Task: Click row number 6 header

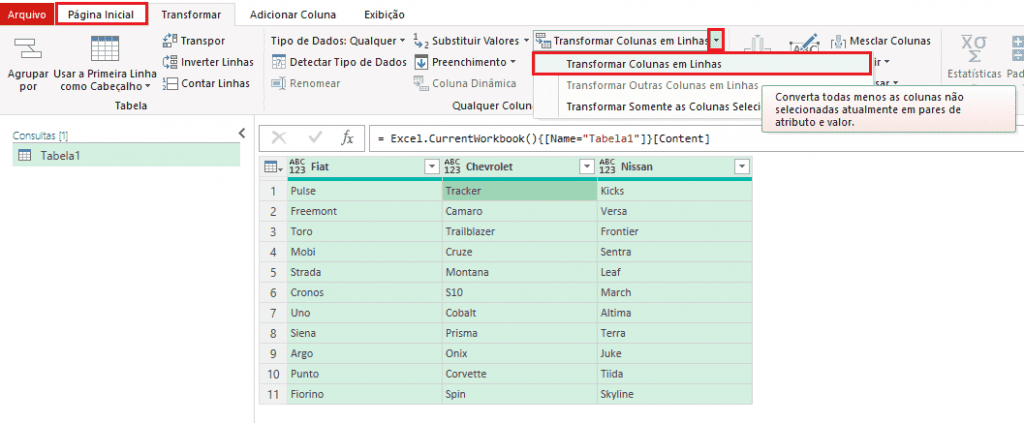Action: [274, 292]
